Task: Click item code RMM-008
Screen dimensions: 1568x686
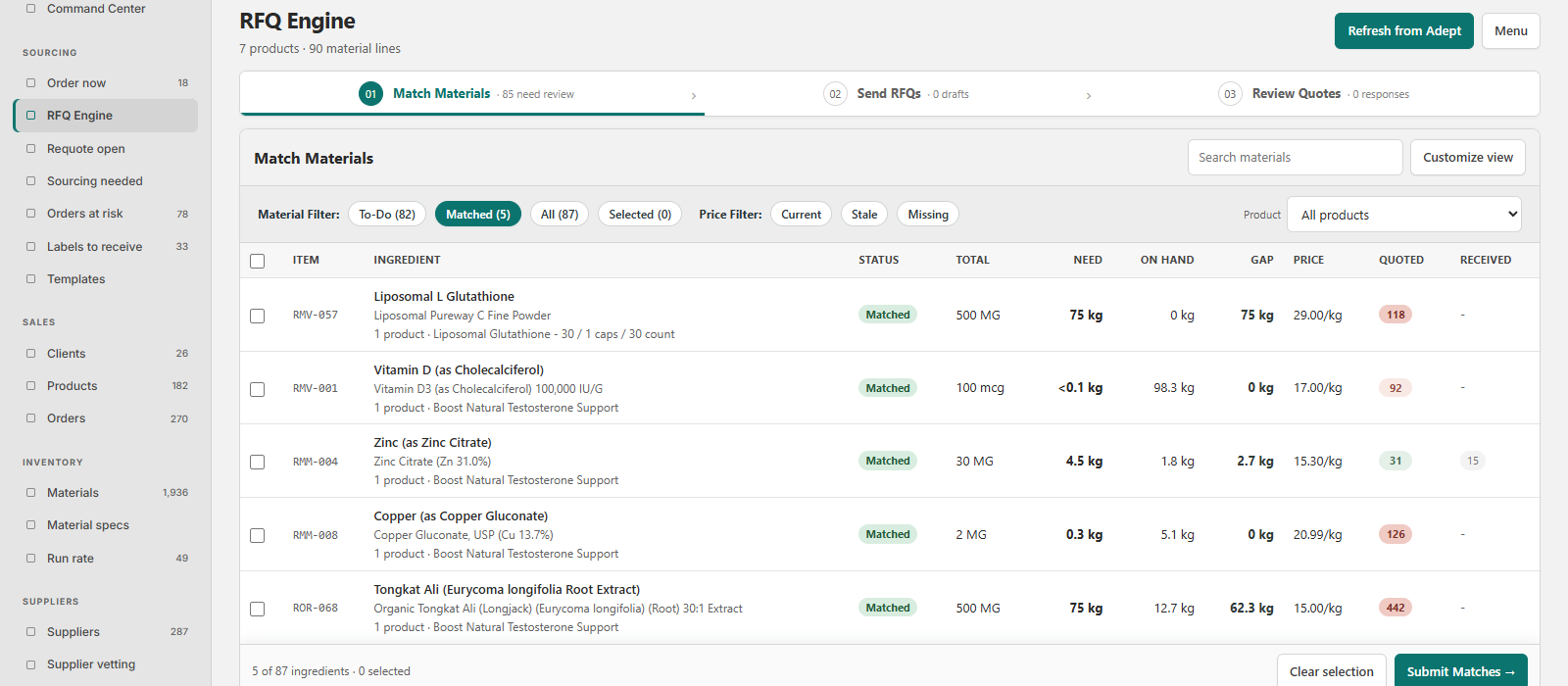Action: [x=316, y=535]
